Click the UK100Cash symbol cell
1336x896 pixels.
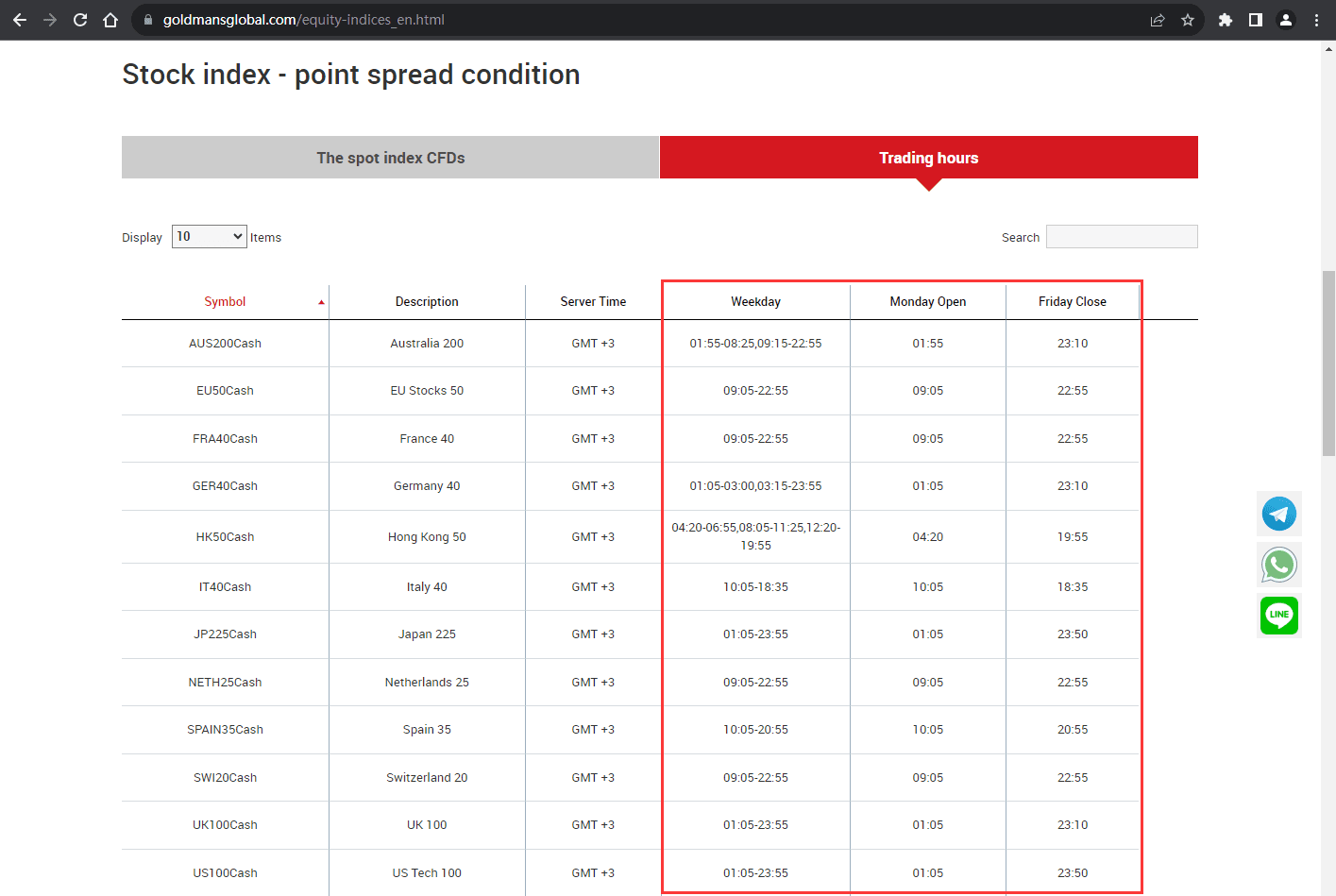click(225, 825)
